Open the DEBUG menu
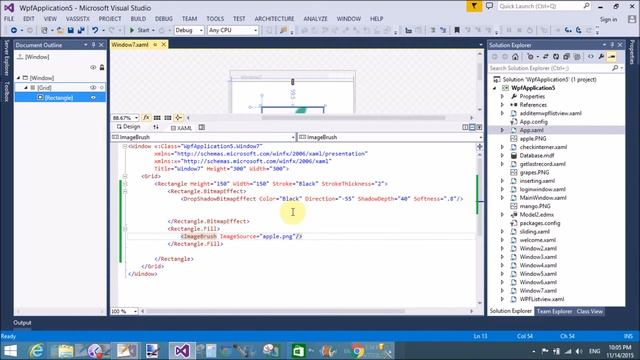Viewport: 640px width, 360px height. coord(164,19)
